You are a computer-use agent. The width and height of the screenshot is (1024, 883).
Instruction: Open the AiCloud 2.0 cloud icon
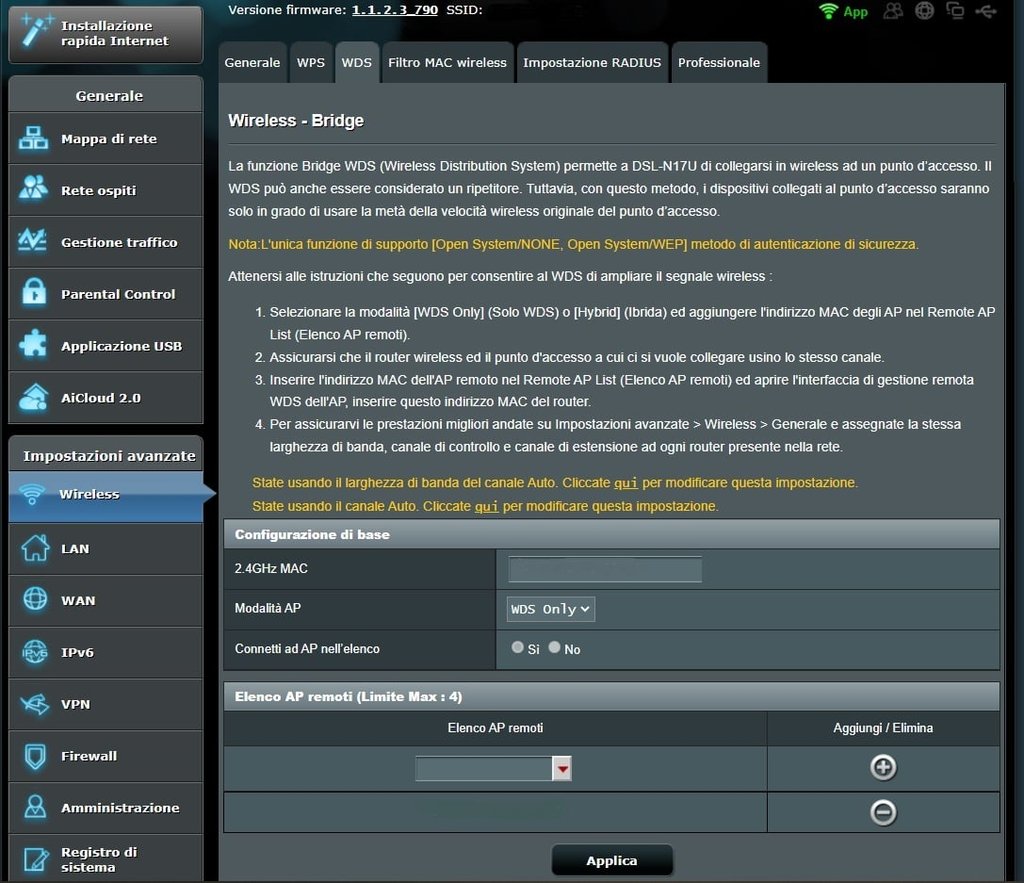(33, 397)
